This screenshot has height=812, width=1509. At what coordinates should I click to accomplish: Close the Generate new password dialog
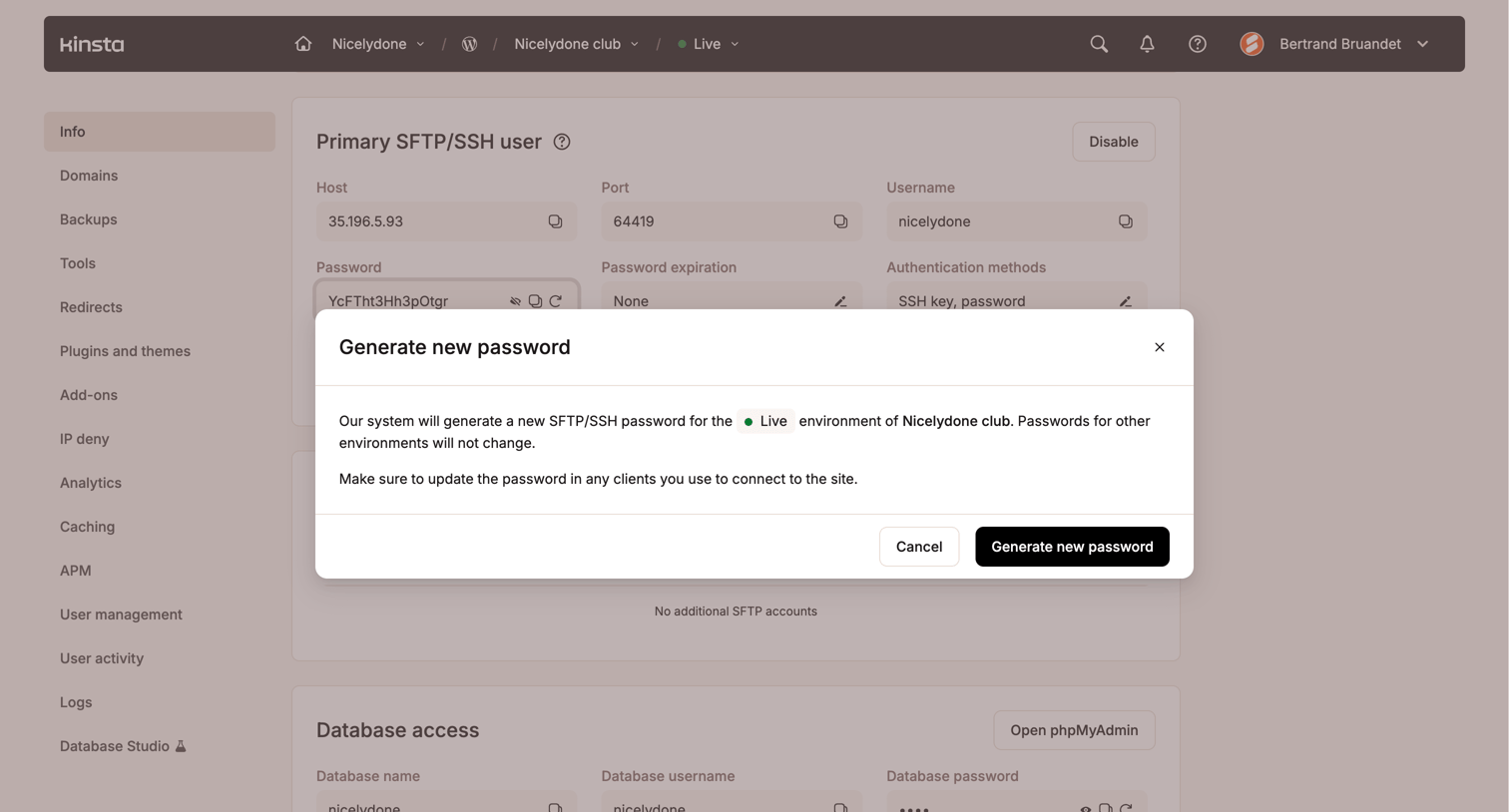1159,347
